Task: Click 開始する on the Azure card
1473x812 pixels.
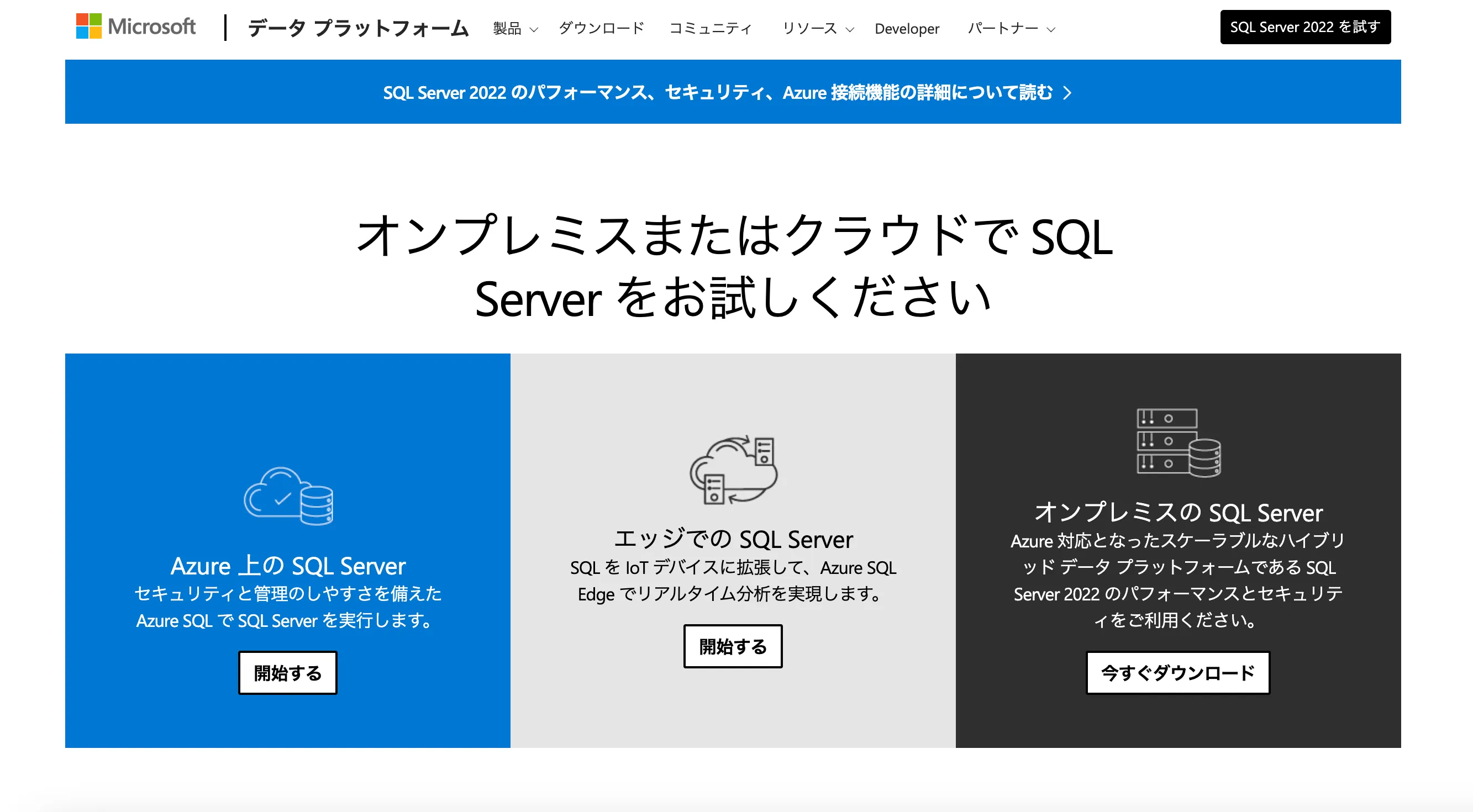Action: [288, 673]
